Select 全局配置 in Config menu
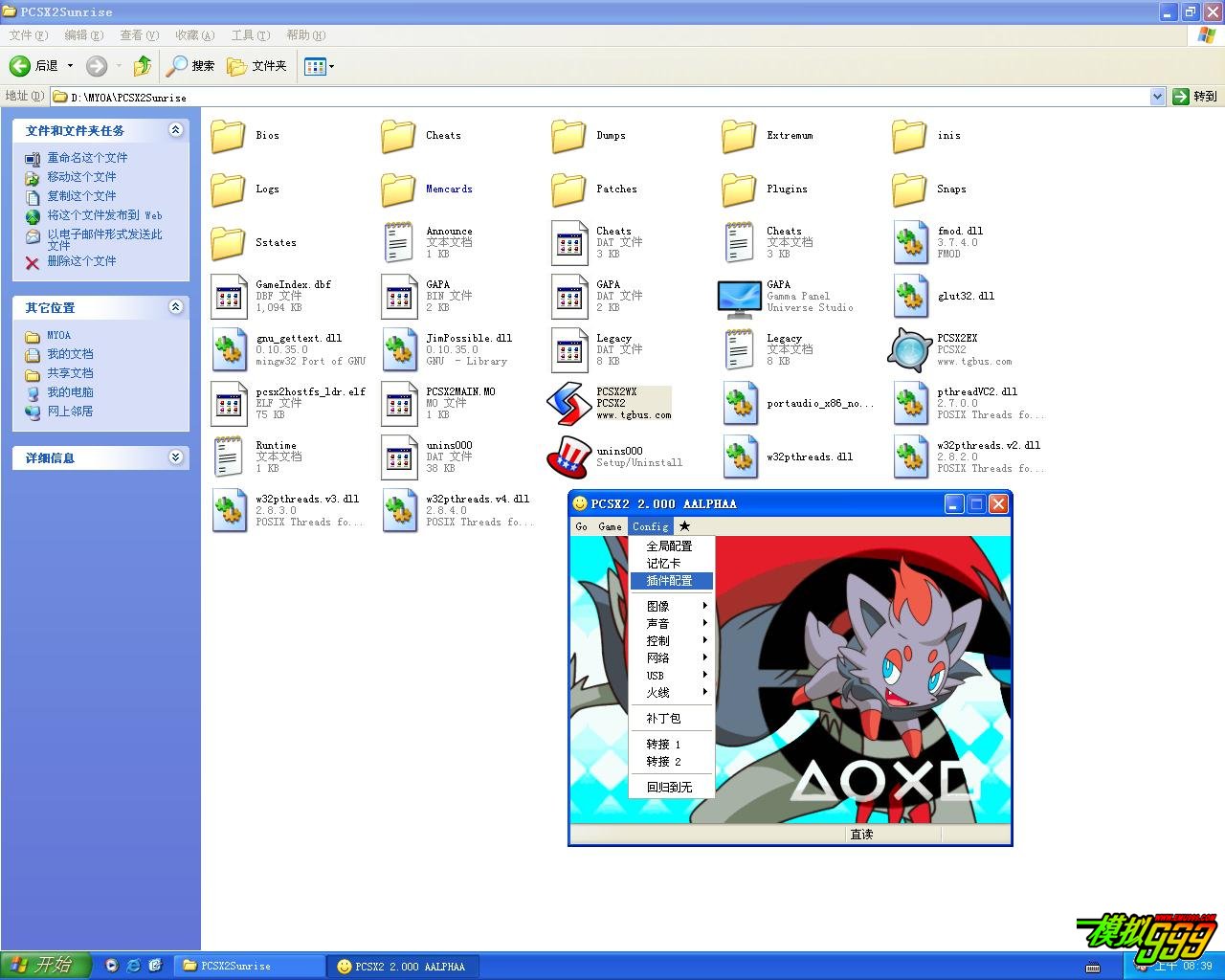This screenshot has height=980, width=1225. [672, 546]
